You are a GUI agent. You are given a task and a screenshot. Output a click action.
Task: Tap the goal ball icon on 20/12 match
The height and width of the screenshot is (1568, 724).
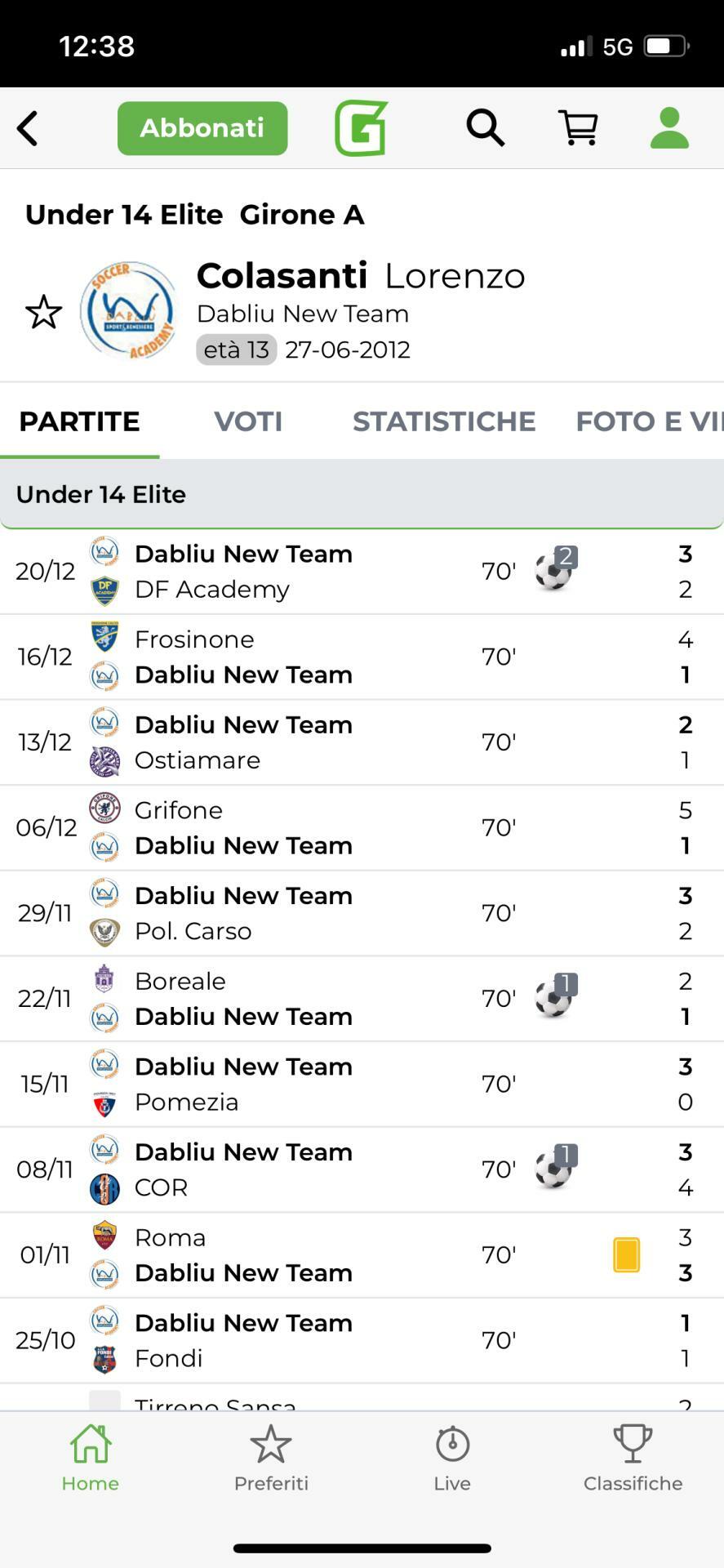tap(554, 570)
